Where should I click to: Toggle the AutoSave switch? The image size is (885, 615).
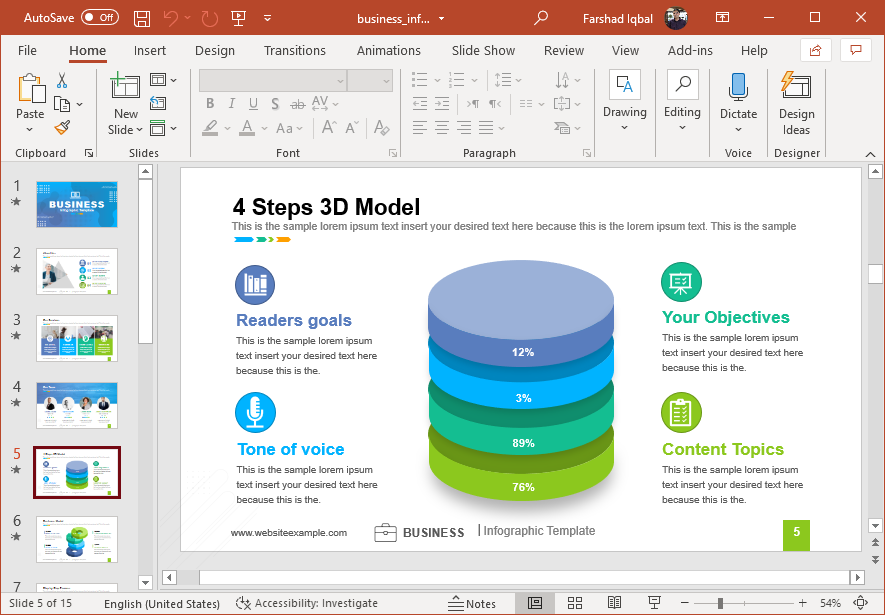[x=99, y=18]
